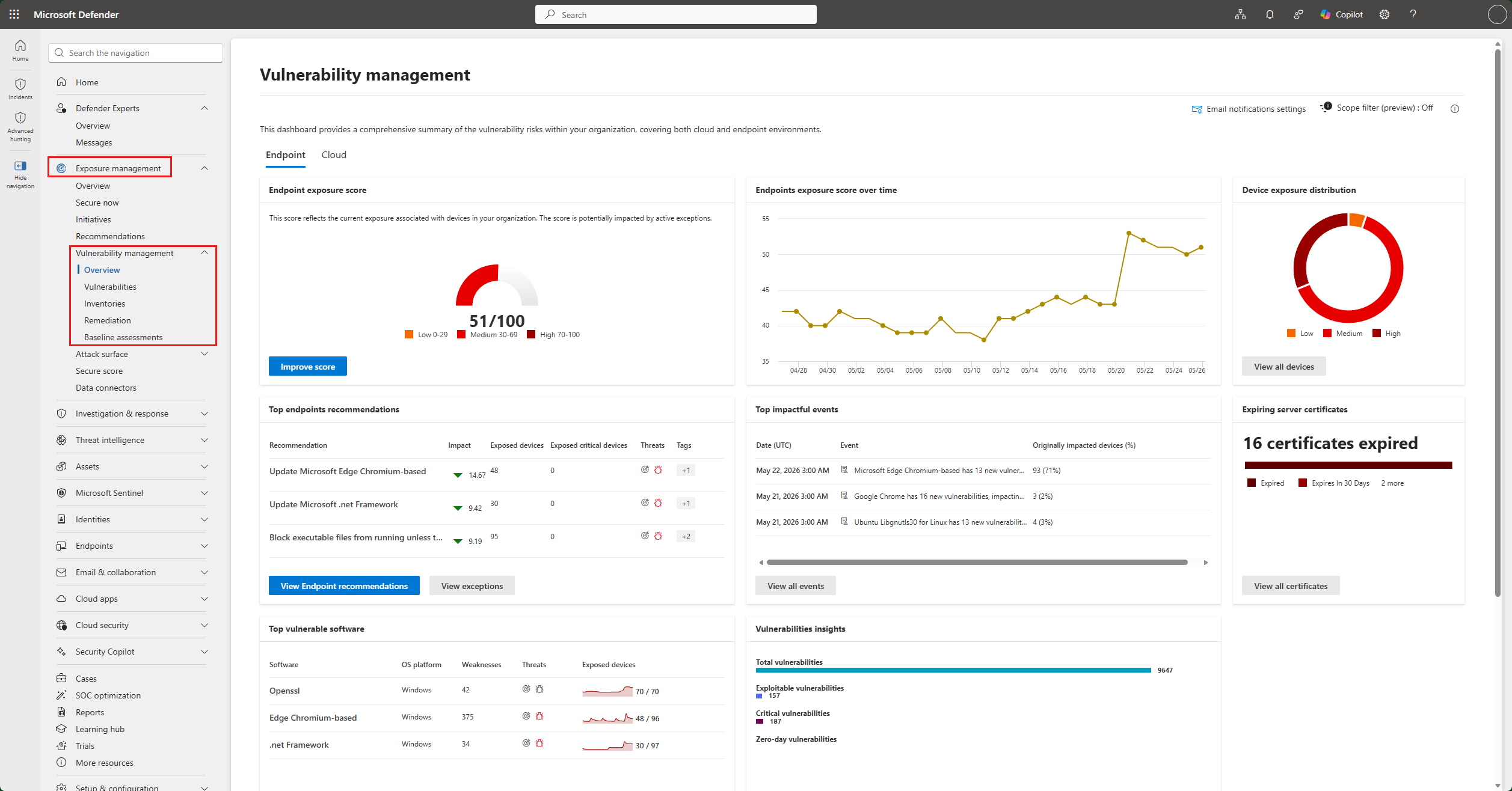Viewport: 1512px width, 791px height.
Task: Go to Home in the left rail
Action: [x=20, y=50]
